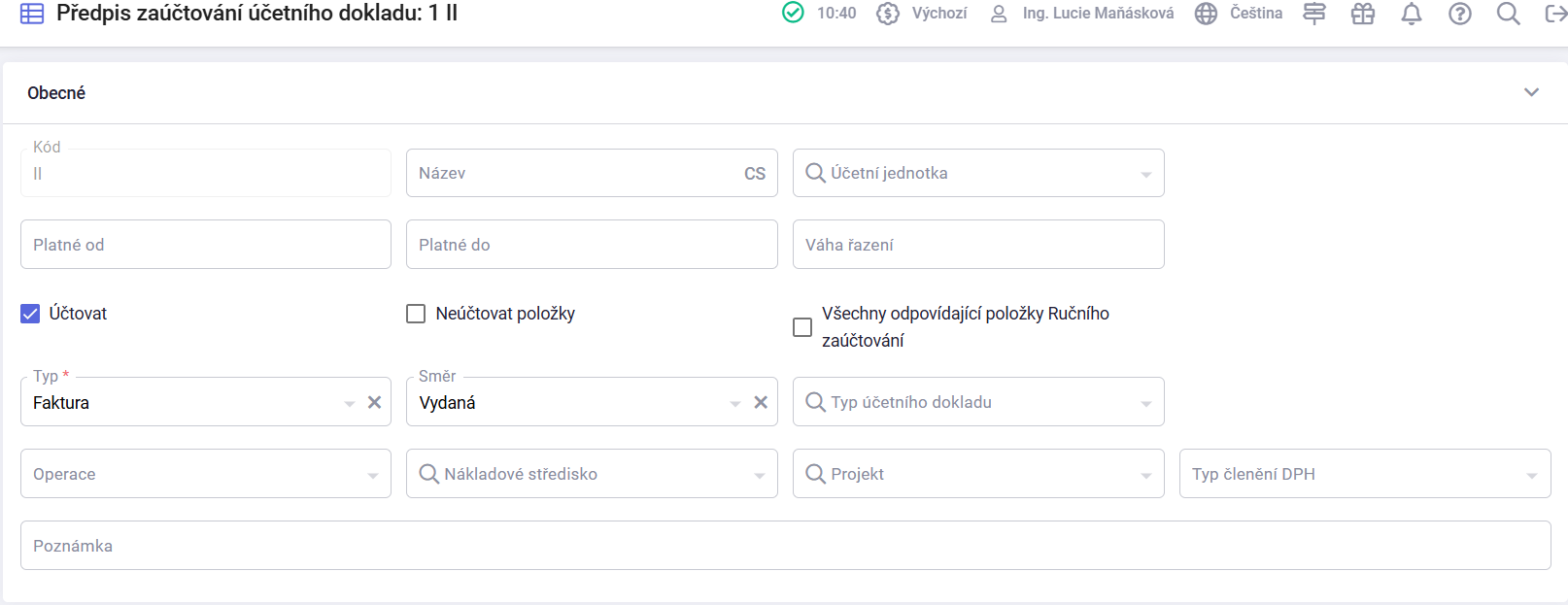Click search icon in Typ účetního dokladu

(815, 402)
